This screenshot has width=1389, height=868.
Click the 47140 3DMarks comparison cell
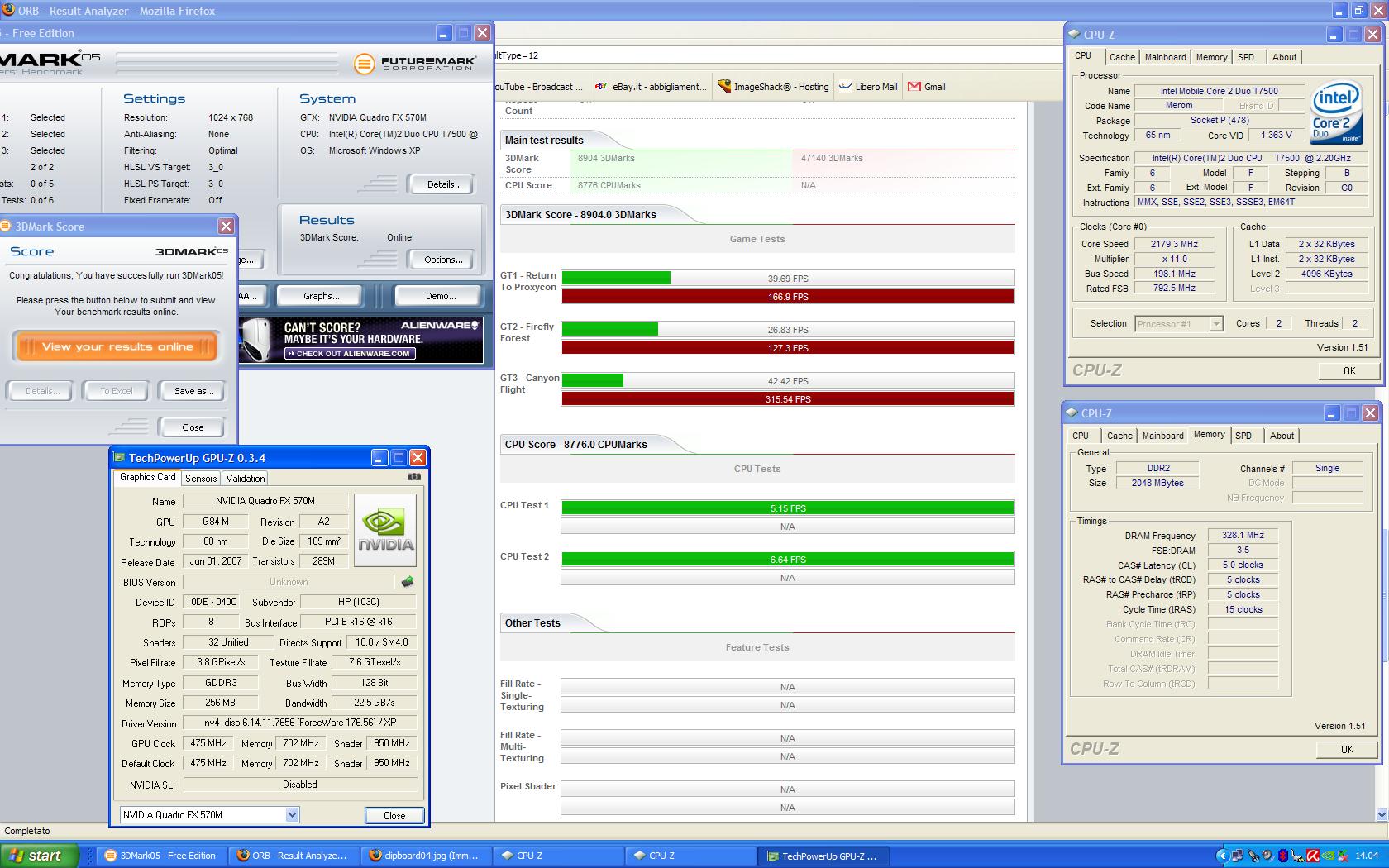click(x=904, y=163)
